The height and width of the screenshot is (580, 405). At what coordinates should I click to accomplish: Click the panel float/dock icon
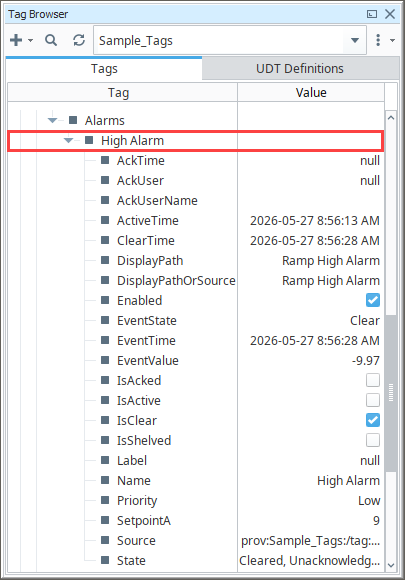click(372, 14)
